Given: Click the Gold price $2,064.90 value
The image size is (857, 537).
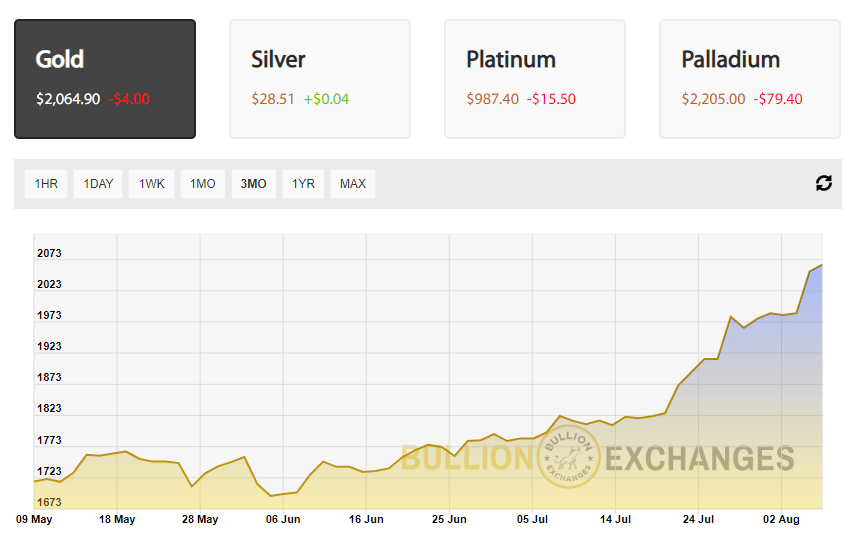Looking at the screenshot, I should pos(68,99).
